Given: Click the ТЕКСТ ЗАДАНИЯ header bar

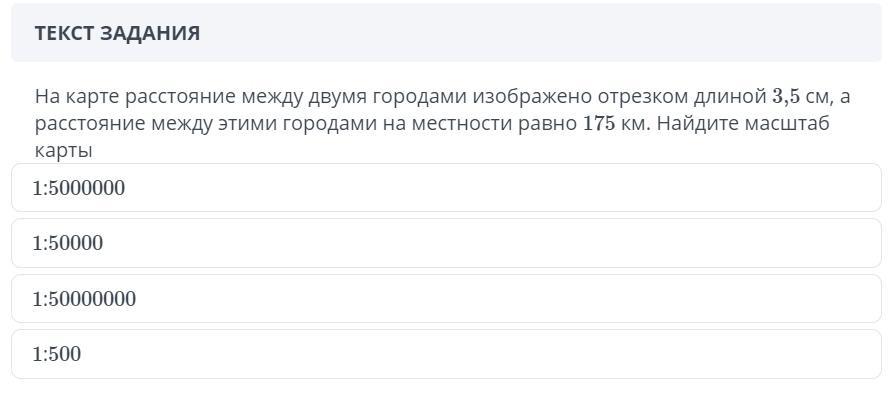Looking at the screenshot, I should (x=446, y=33).
